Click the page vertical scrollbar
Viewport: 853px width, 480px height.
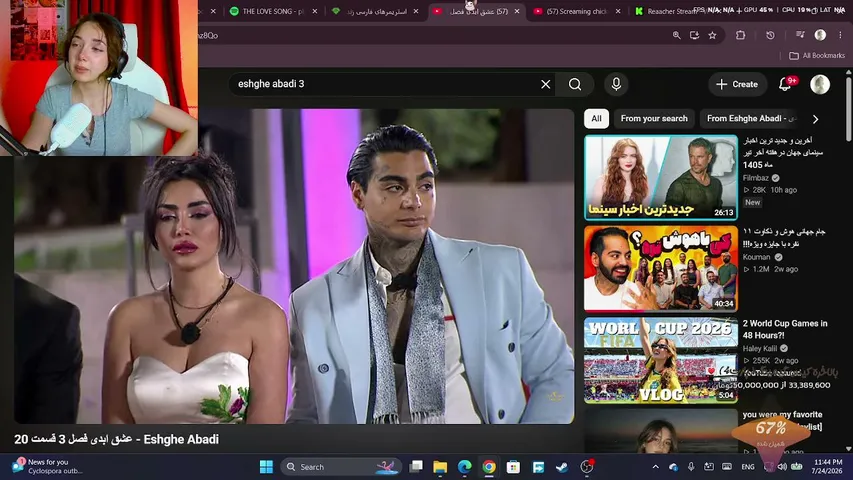(849, 109)
